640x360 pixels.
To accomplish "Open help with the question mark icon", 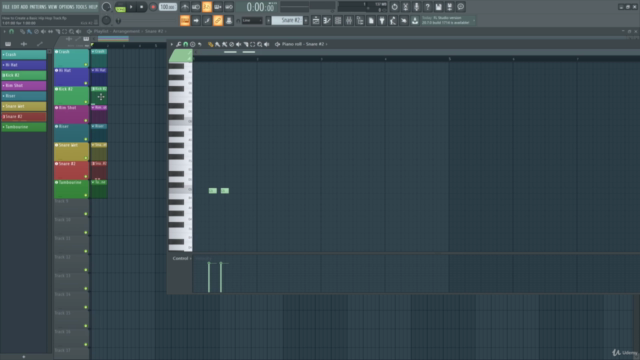I will point(427,7).
